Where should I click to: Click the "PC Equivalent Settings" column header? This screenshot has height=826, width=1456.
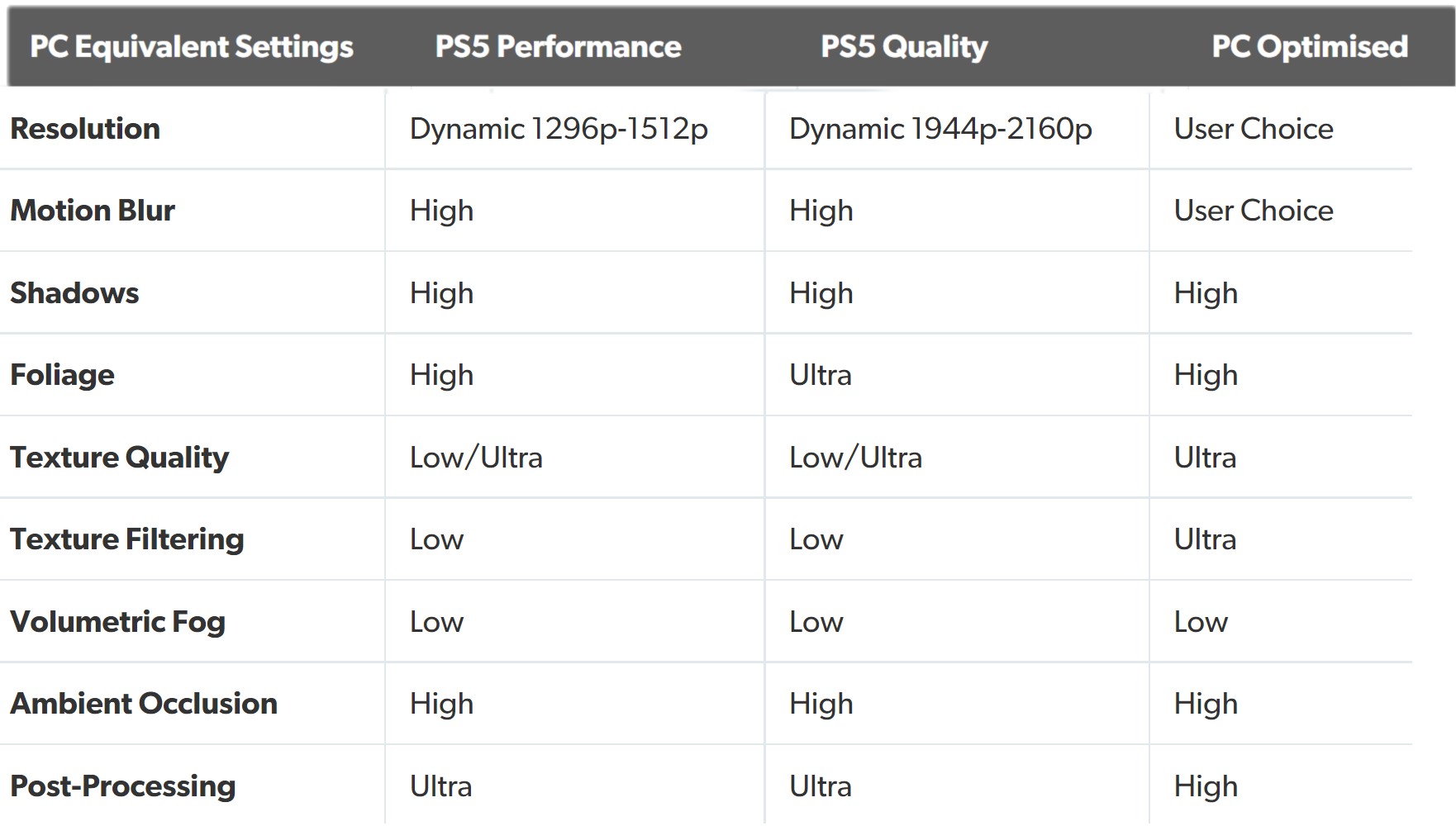click(x=191, y=47)
